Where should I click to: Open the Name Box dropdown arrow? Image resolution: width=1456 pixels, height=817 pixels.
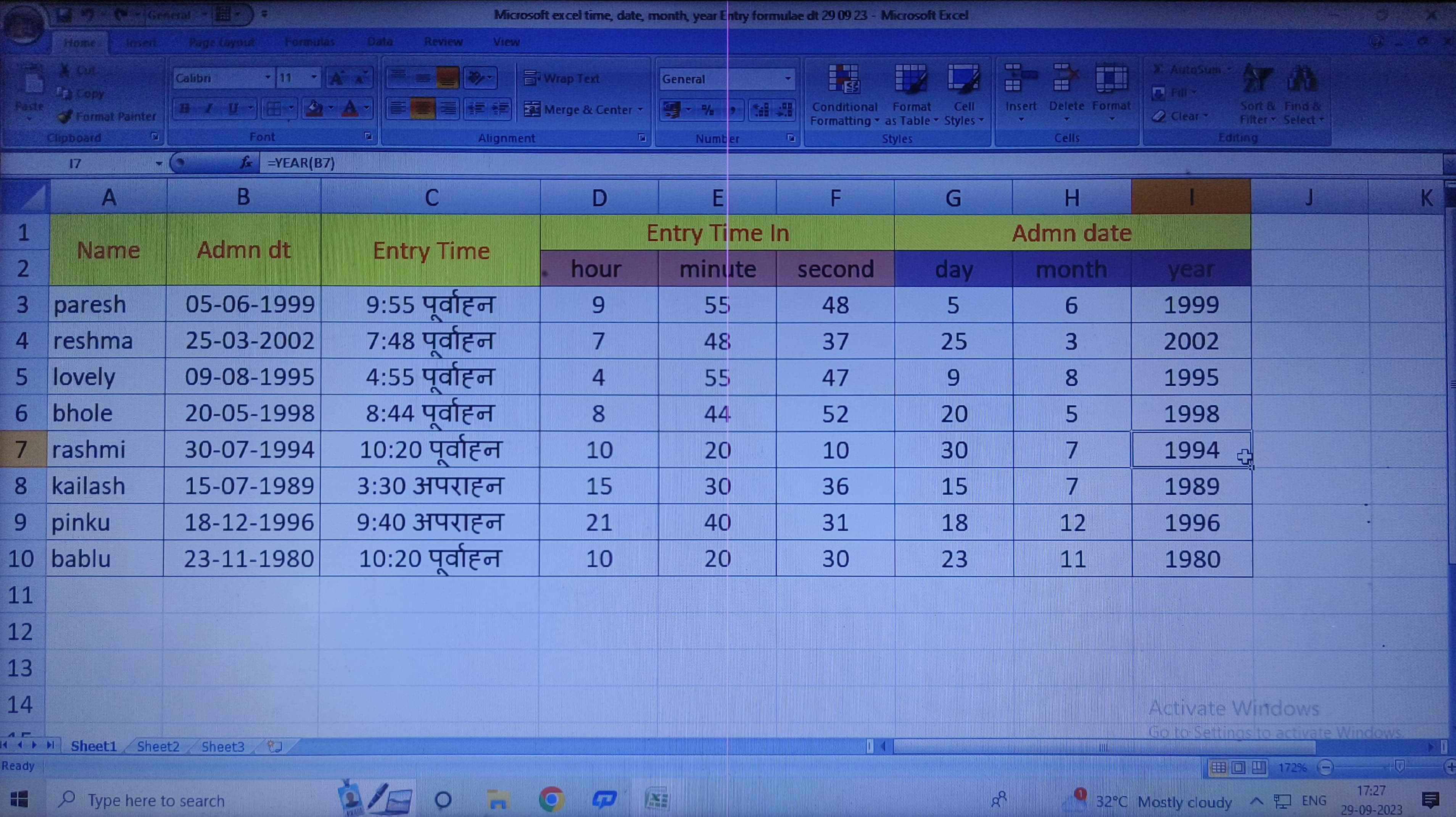pos(159,164)
